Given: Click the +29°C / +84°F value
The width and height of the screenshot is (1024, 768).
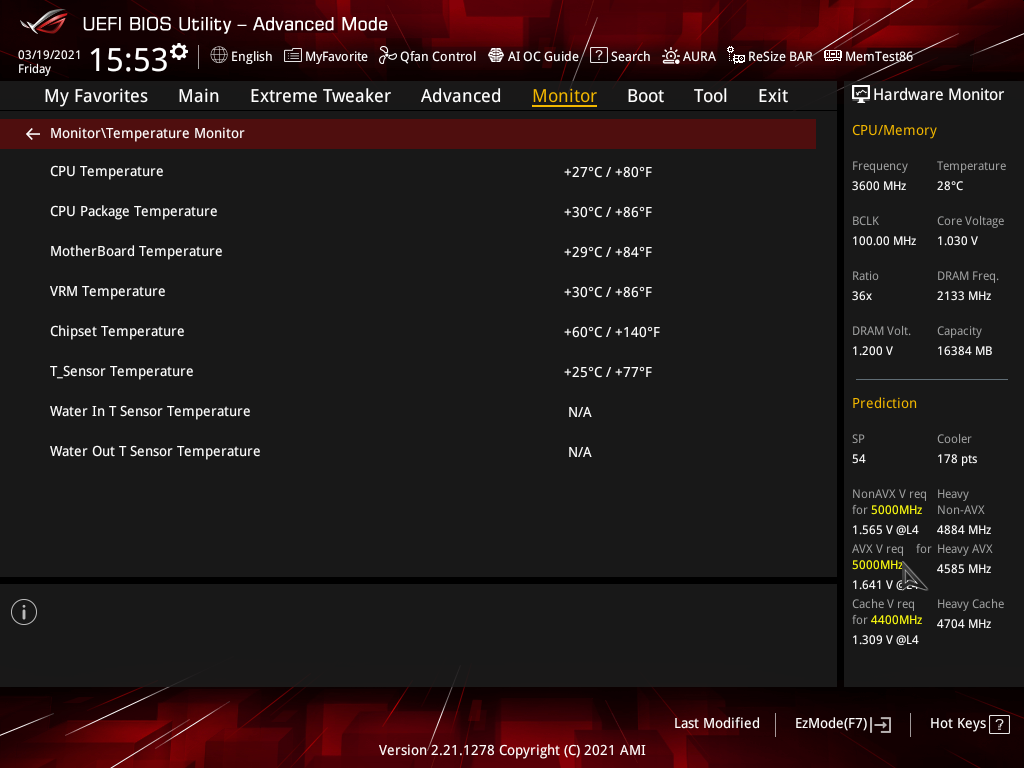Looking at the screenshot, I should (608, 252).
